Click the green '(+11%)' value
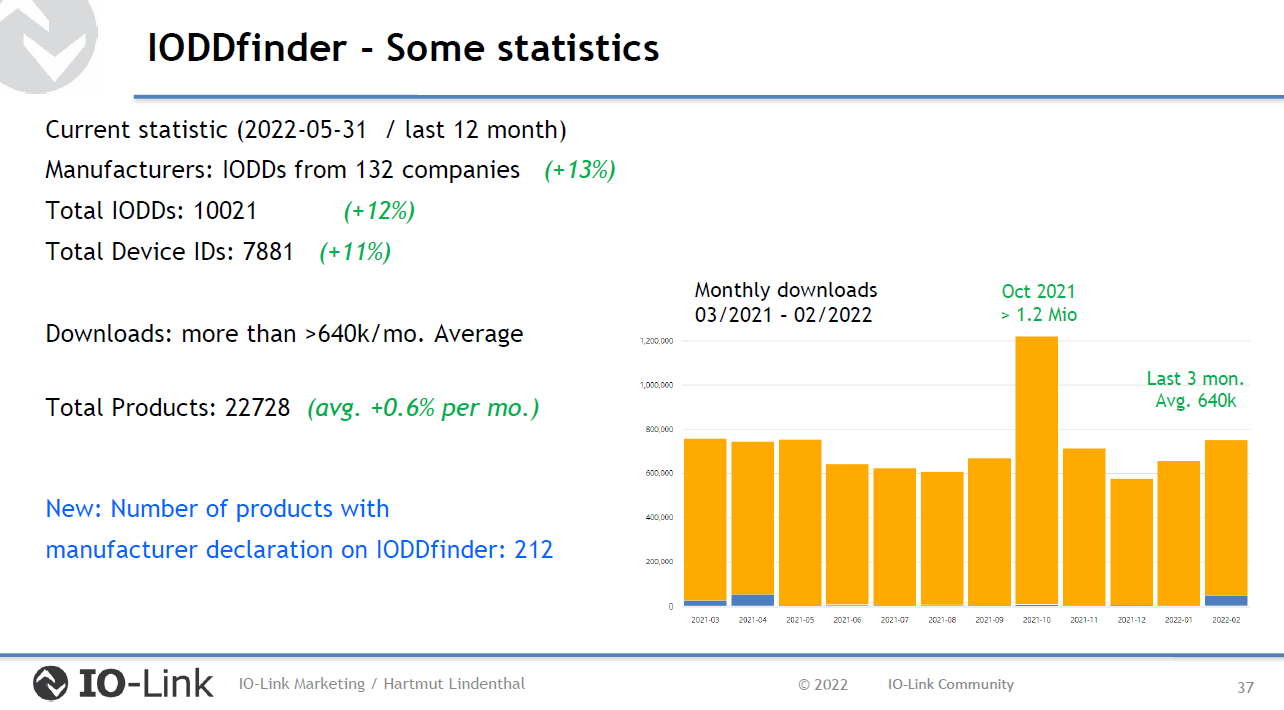The image size is (1284, 710). tap(355, 252)
